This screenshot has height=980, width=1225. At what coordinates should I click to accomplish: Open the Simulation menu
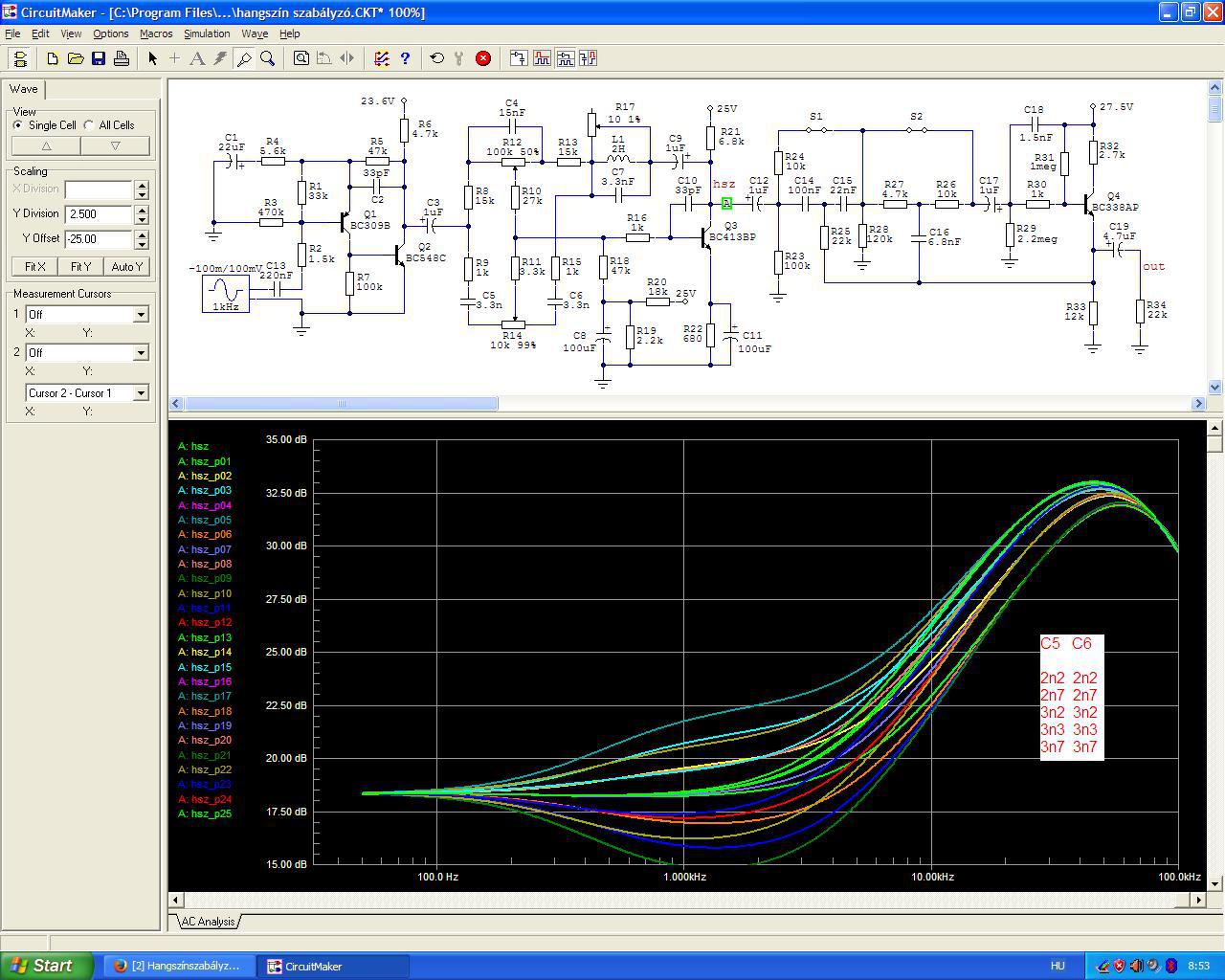pos(207,33)
